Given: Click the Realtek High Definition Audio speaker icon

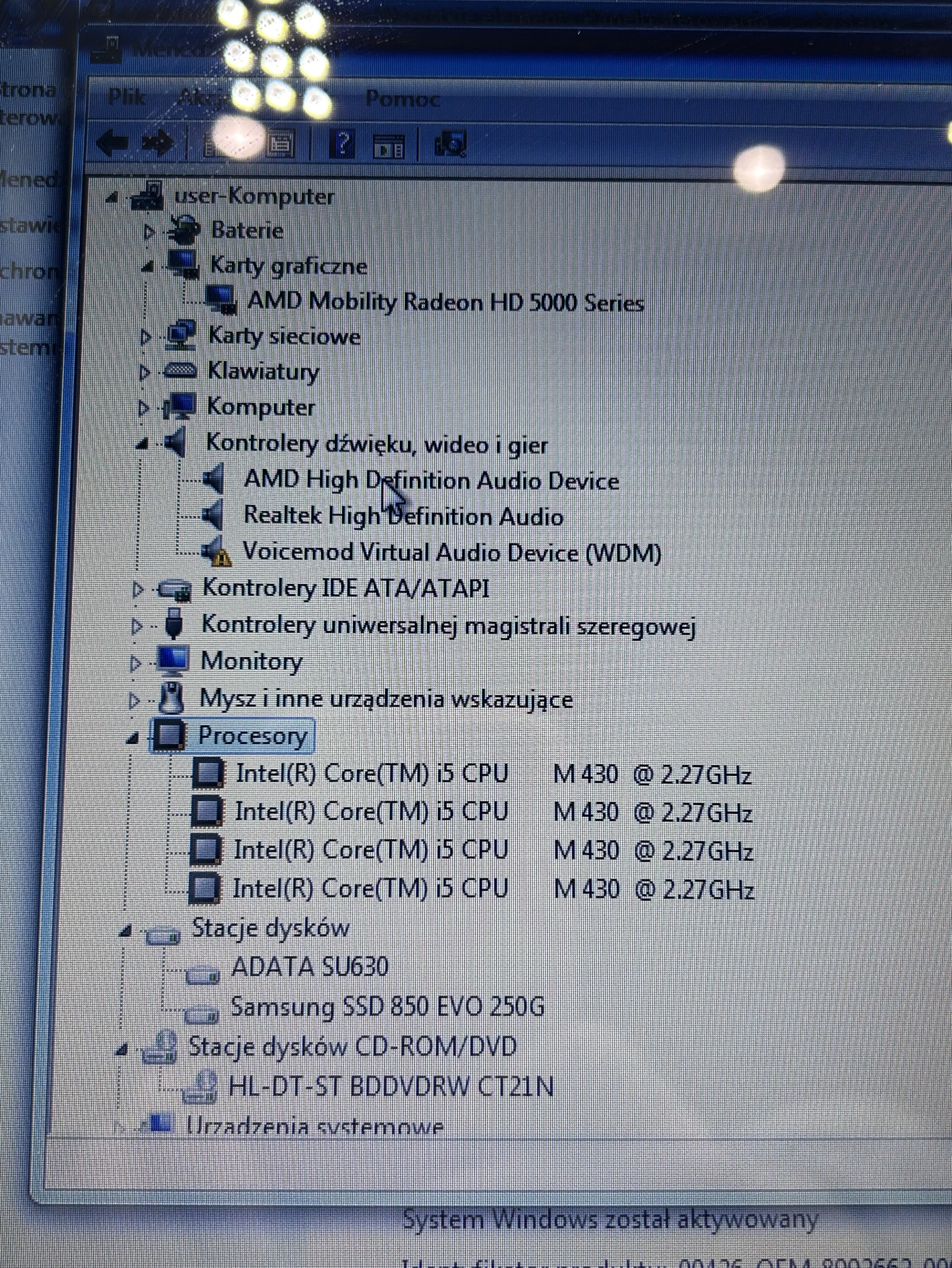Looking at the screenshot, I should pos(212,515).
